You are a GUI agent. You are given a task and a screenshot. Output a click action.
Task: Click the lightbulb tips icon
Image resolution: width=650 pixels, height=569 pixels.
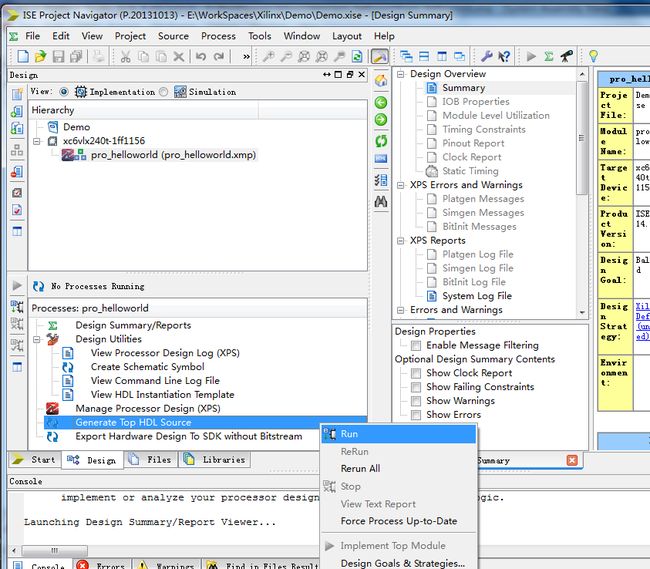click(x=593, y=56)
